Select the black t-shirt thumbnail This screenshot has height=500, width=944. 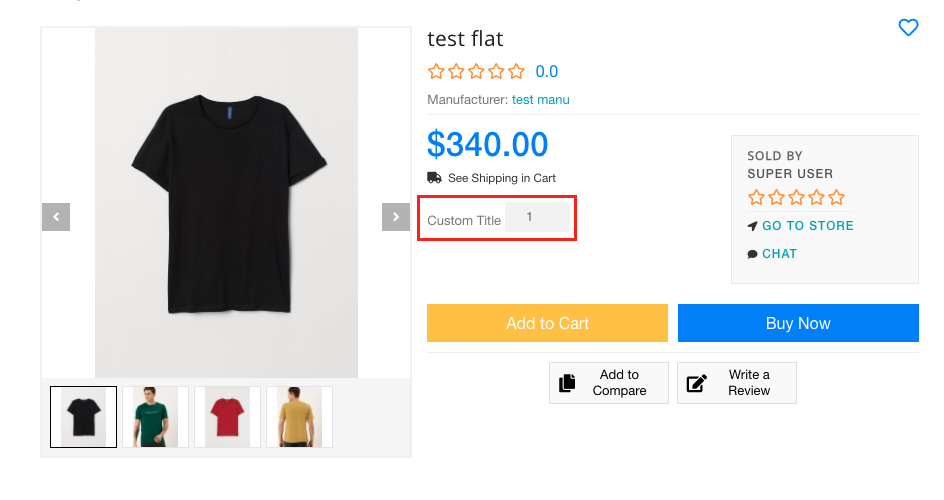tap(84, 417)
